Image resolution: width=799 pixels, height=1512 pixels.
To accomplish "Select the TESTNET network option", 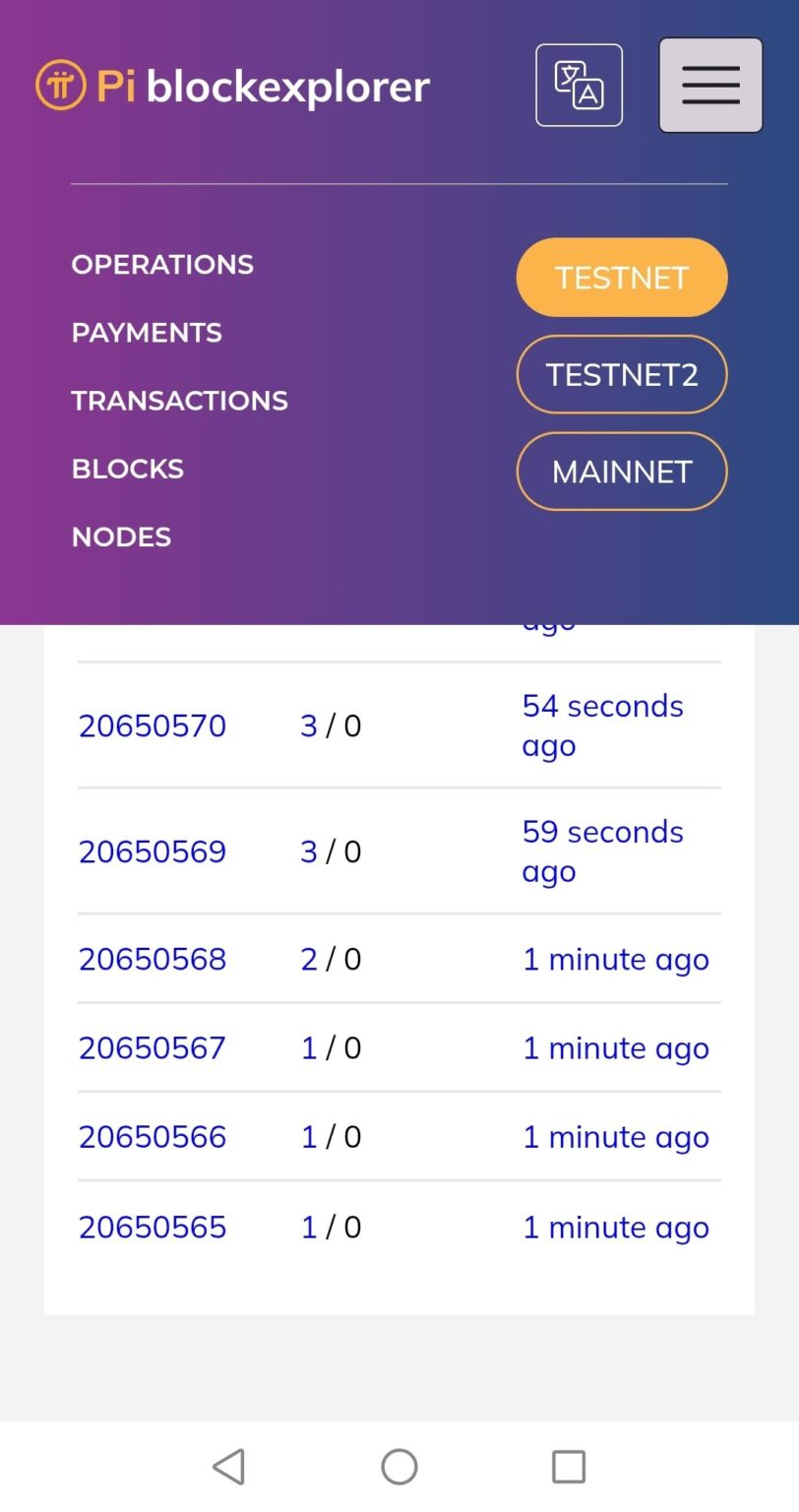I will [x=622, y=278].
